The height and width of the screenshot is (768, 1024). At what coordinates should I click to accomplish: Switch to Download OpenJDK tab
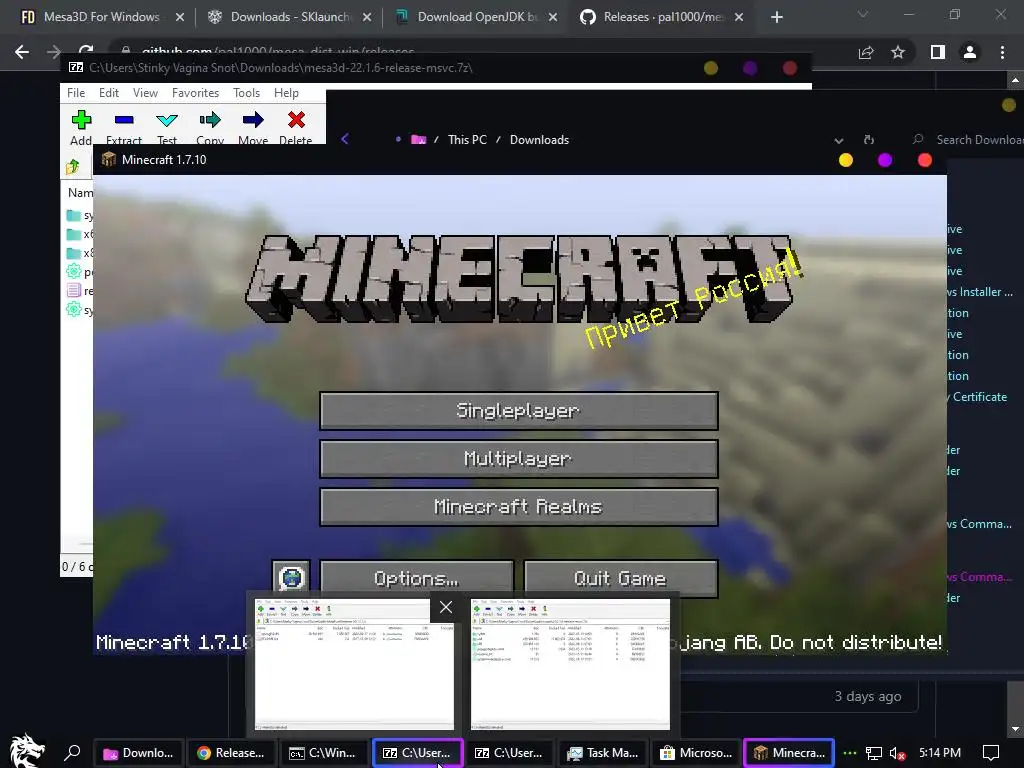(477, 17)
